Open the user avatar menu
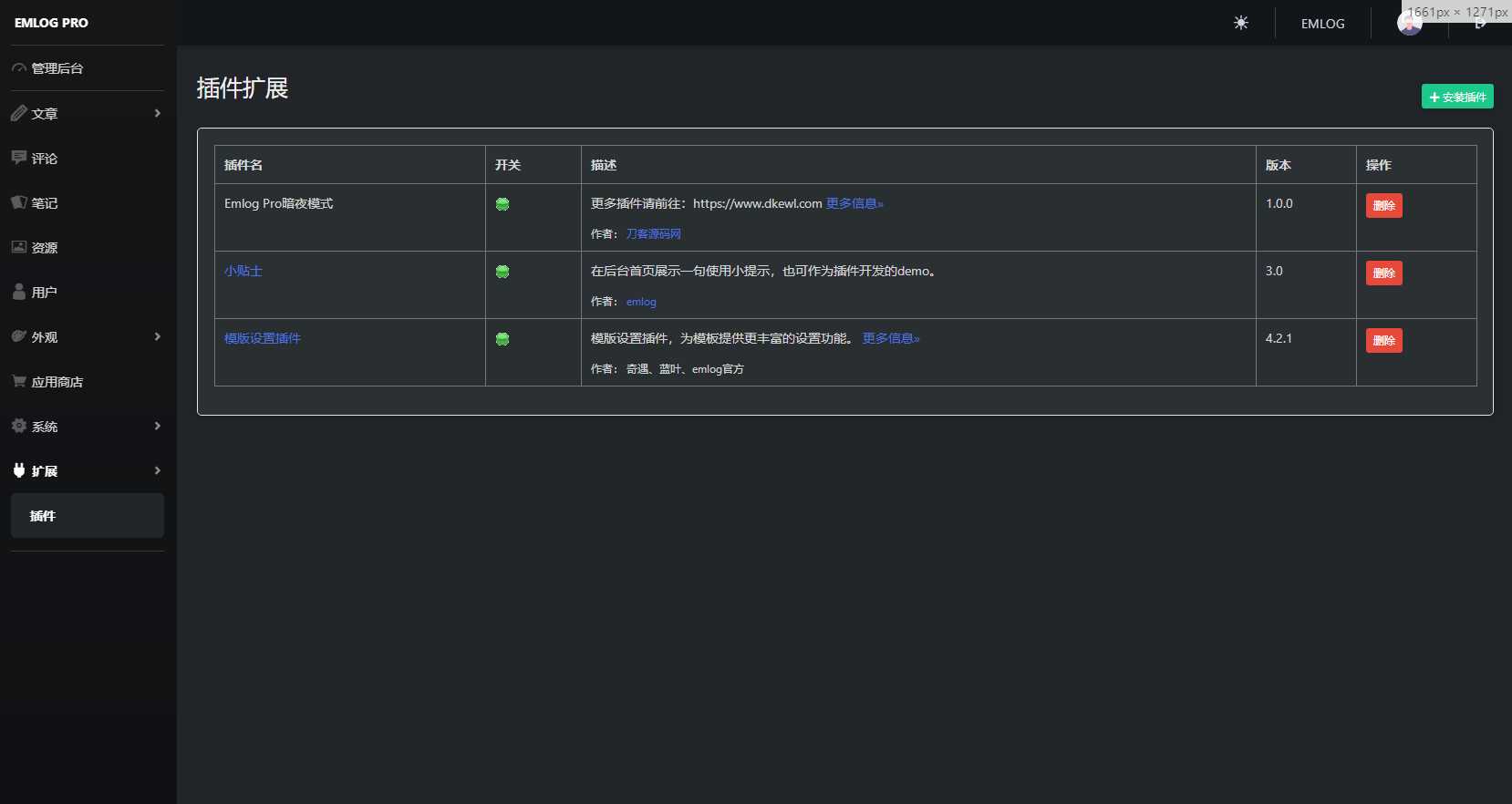1512x804 pixels. tap(1409, 24)
